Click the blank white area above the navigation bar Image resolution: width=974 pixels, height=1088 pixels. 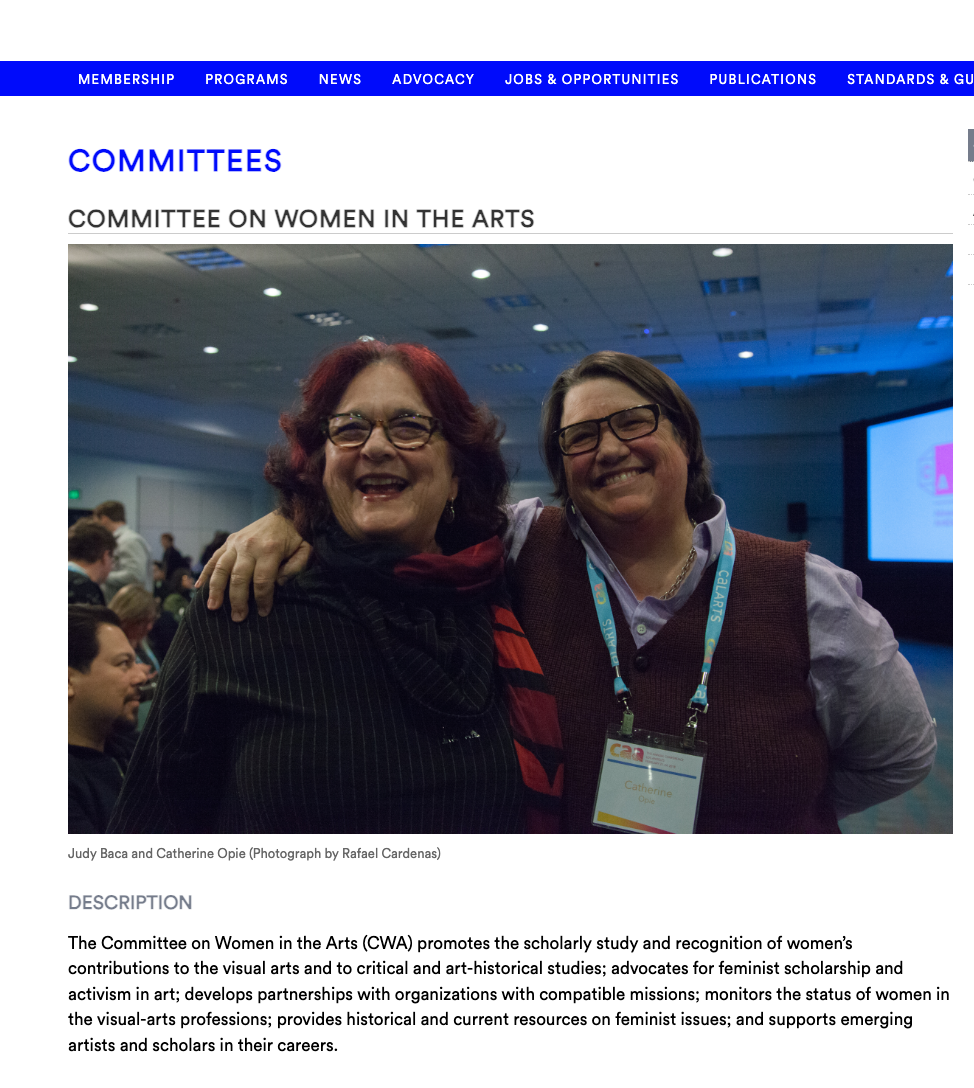[x=487, y=30]
